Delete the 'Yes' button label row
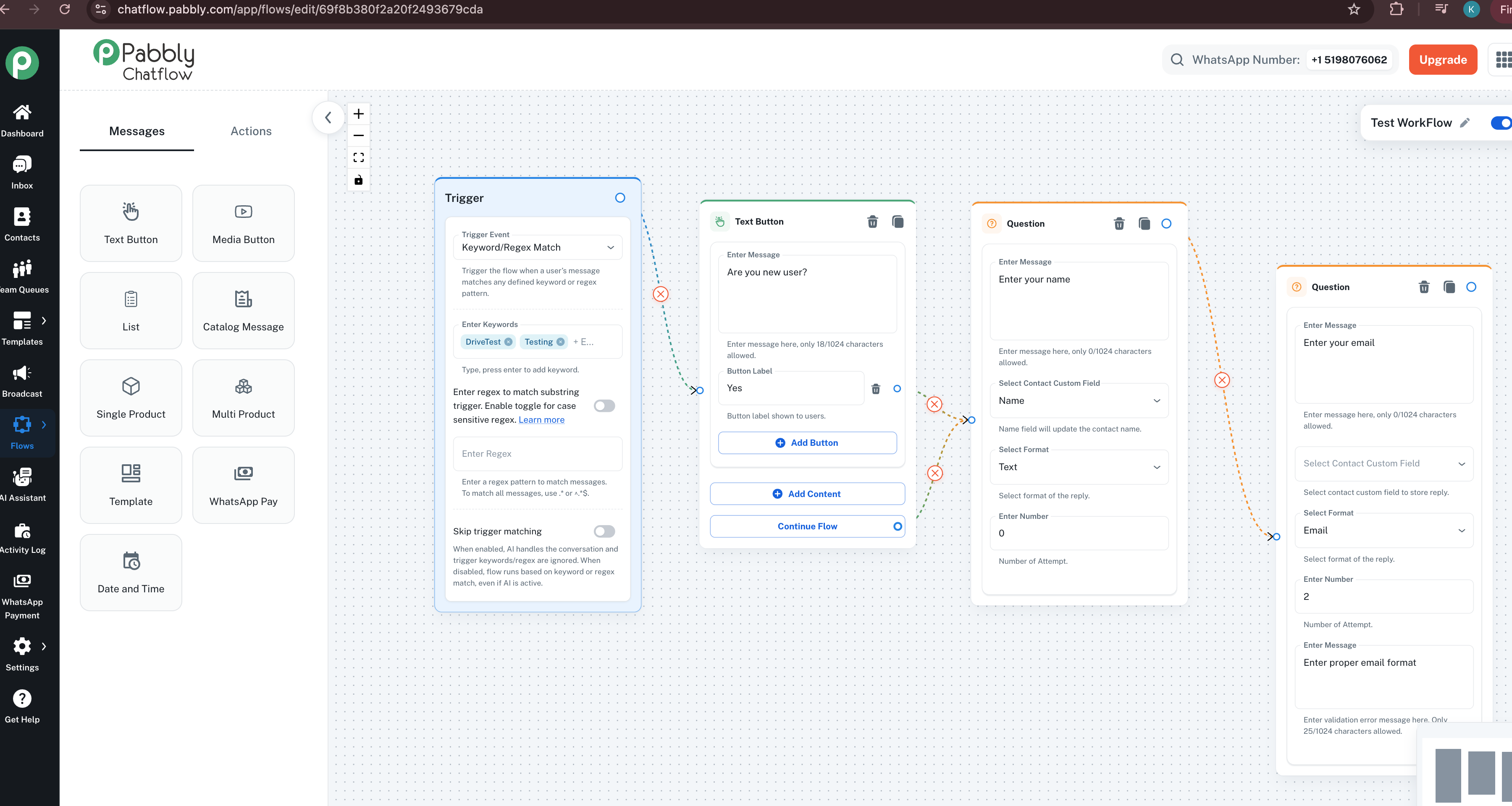This screenshot has width=1512, height=806. (x=876, y=388)
